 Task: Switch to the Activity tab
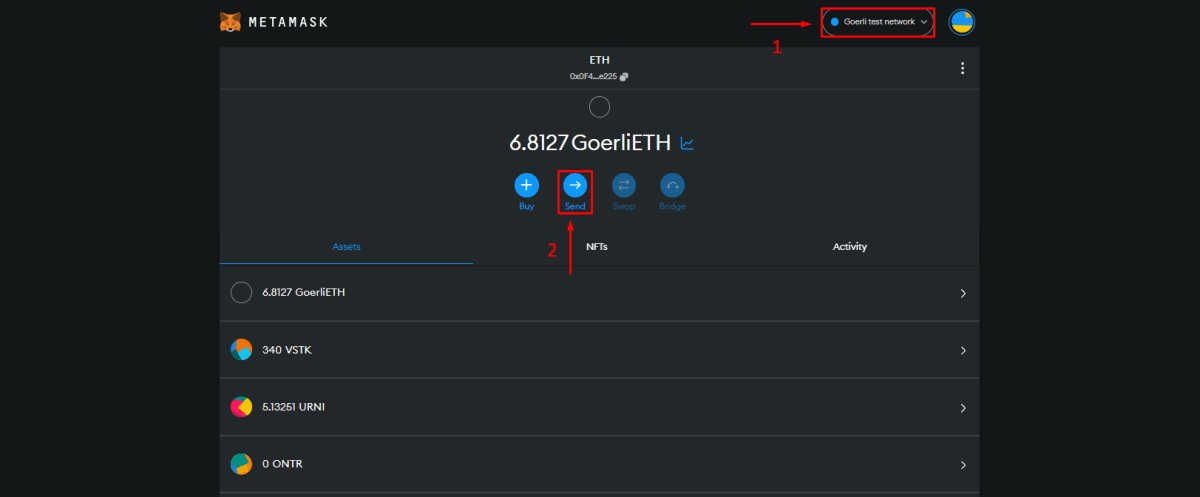pyautogui.click(x=850, y=246)
